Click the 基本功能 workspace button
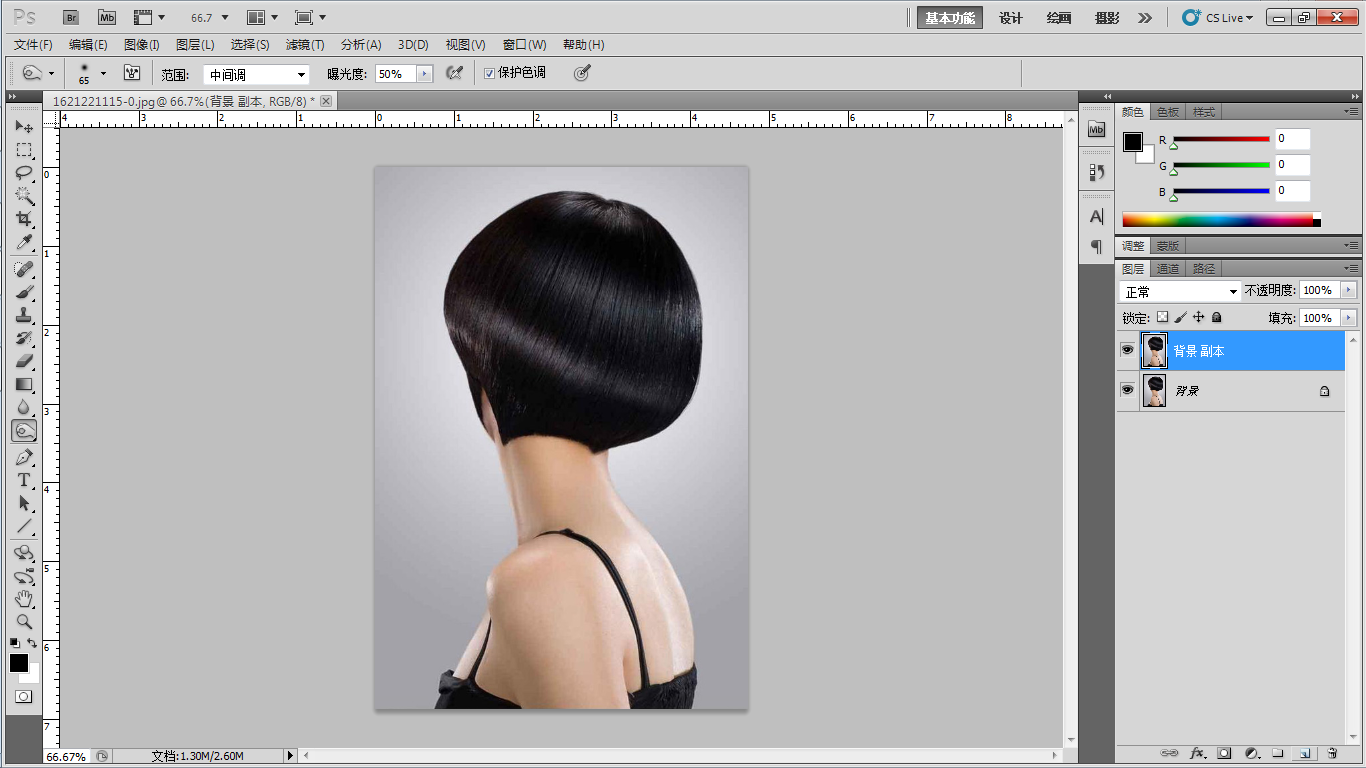This screenshot has width=1366, height=768. [949, 18]
